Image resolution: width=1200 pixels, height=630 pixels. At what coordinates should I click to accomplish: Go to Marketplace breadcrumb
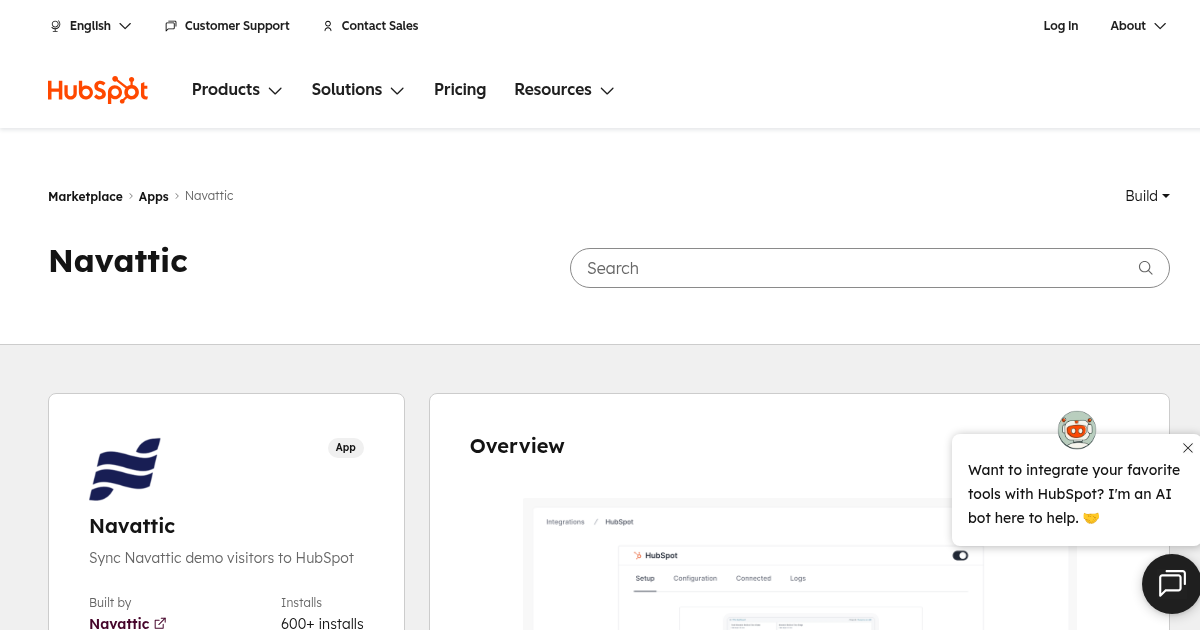[85, 197]
